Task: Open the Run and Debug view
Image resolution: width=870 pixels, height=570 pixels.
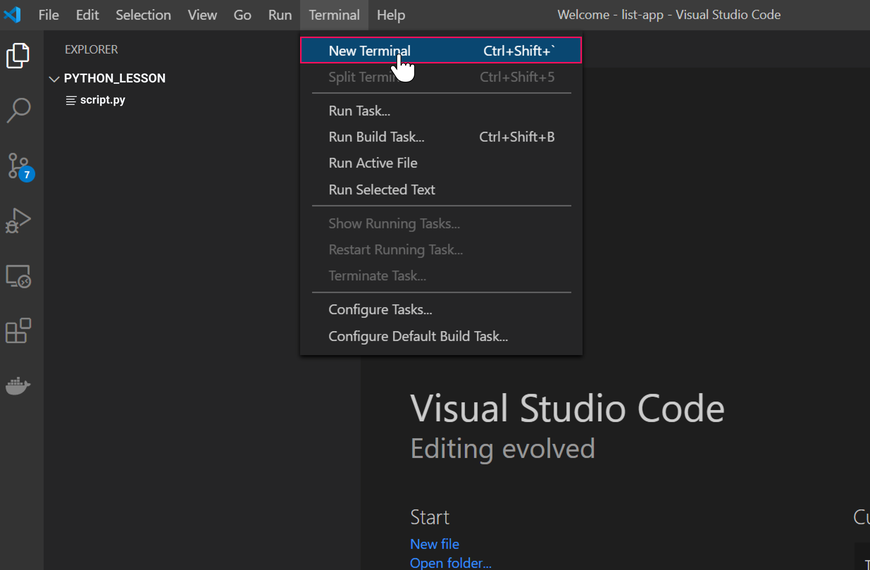Action: [18, 220]
